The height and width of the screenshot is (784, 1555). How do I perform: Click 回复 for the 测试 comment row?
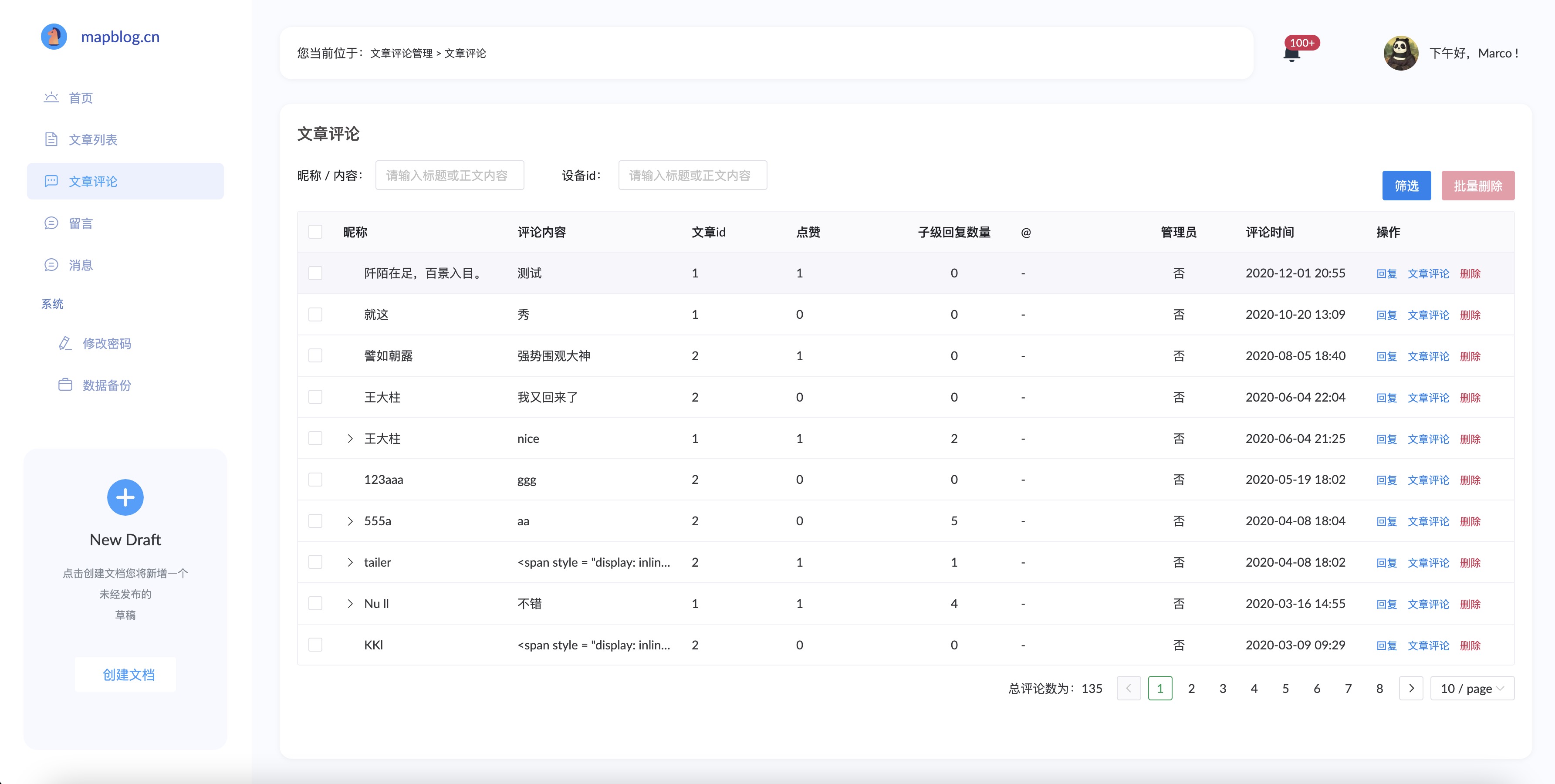point(1386,274)
